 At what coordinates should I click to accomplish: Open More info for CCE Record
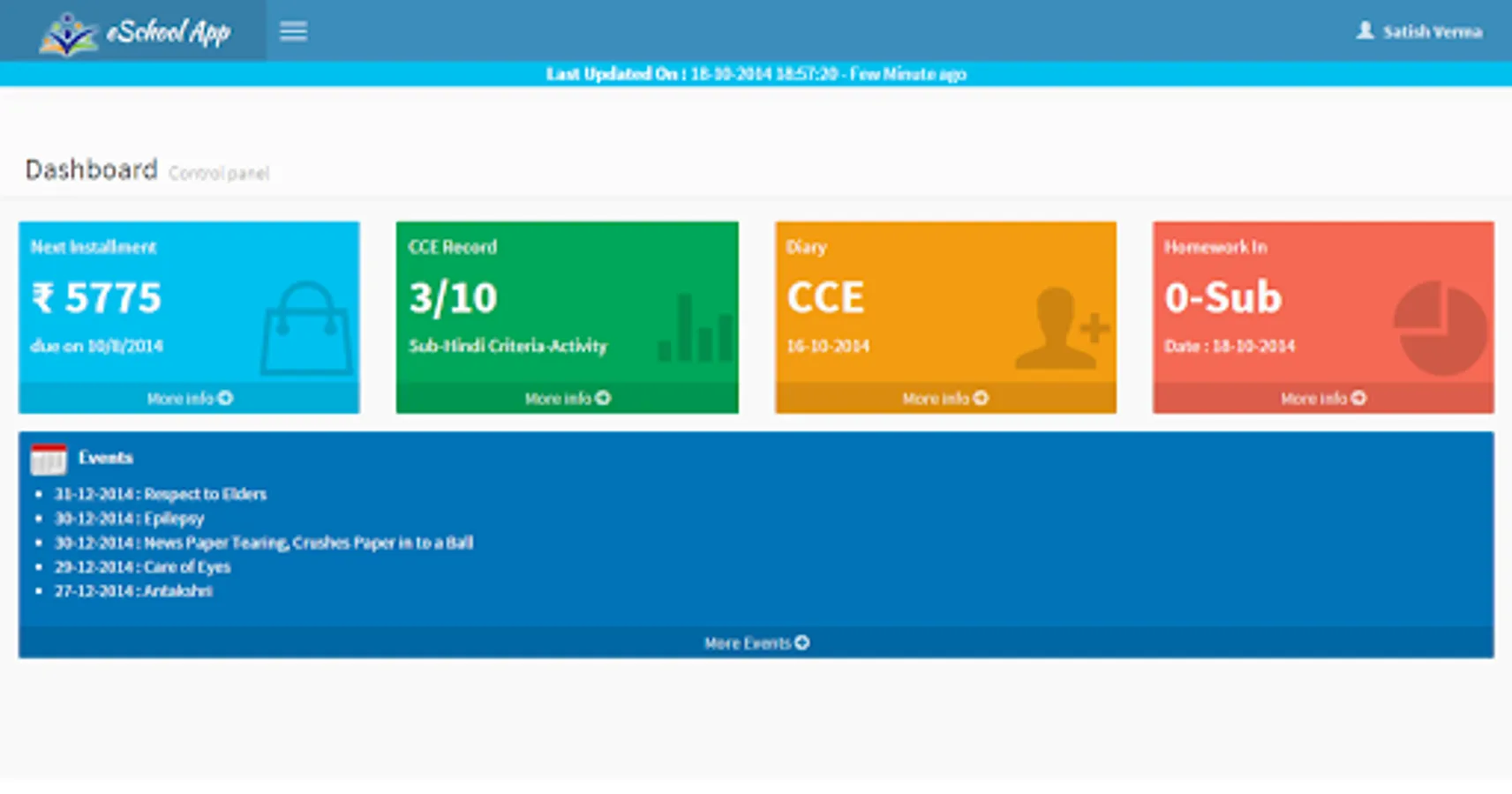click(x=567, y=399)
